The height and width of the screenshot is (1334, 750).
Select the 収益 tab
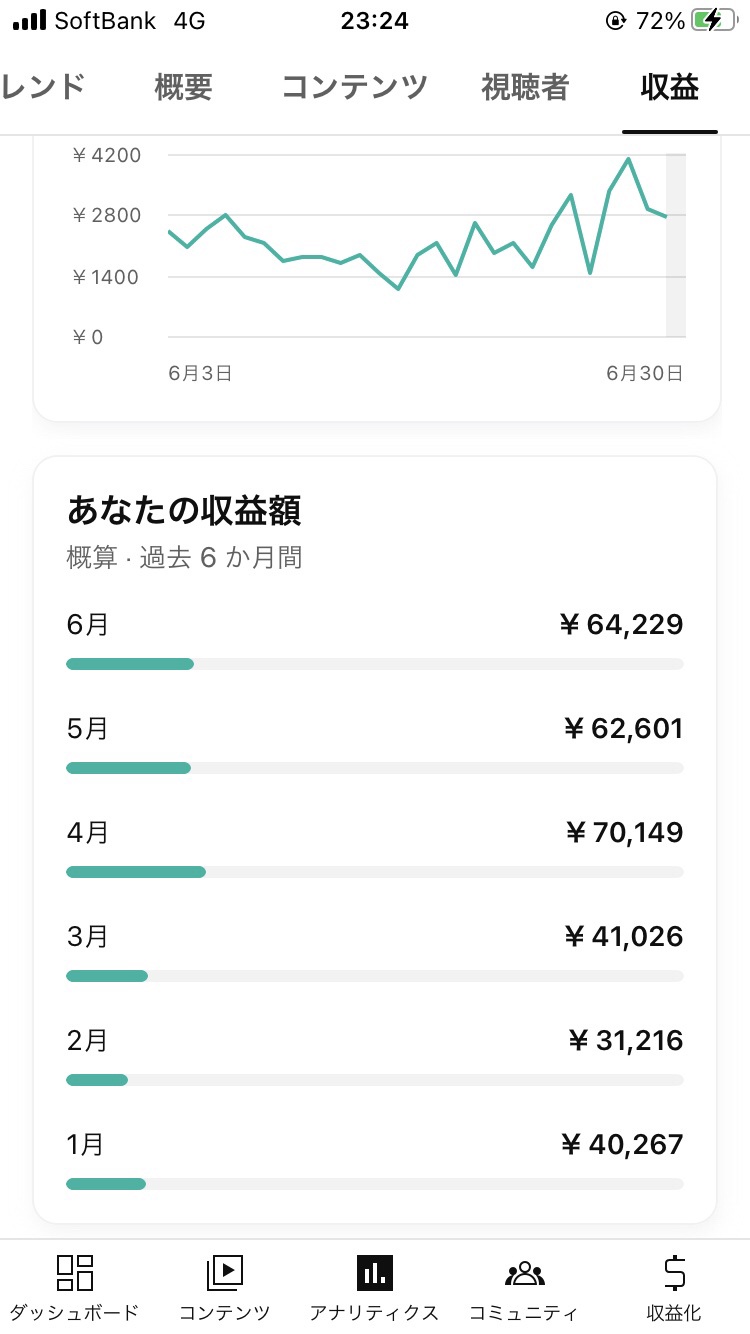click(x=670, y=88)
